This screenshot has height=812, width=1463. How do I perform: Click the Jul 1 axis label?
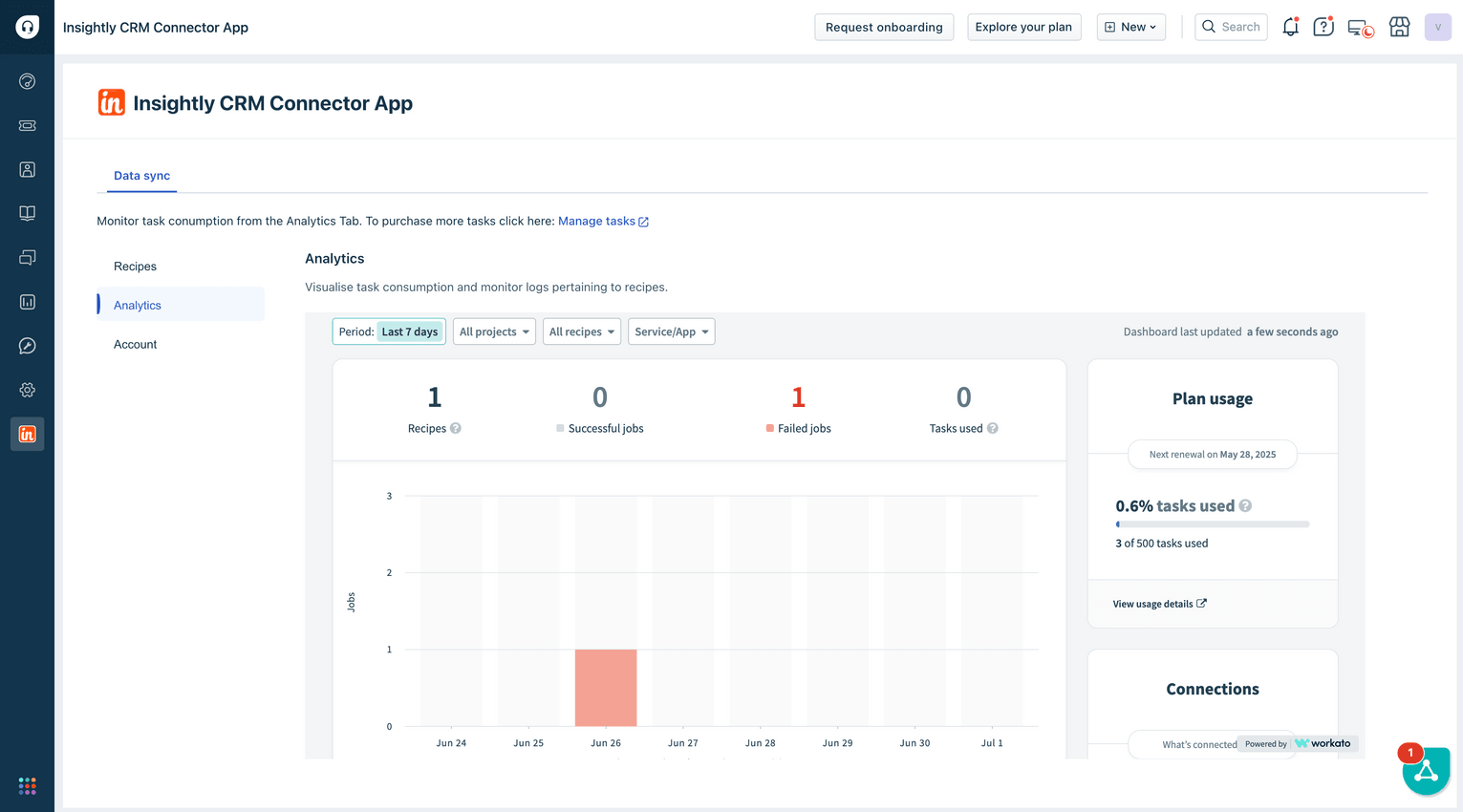click(992, 743)
